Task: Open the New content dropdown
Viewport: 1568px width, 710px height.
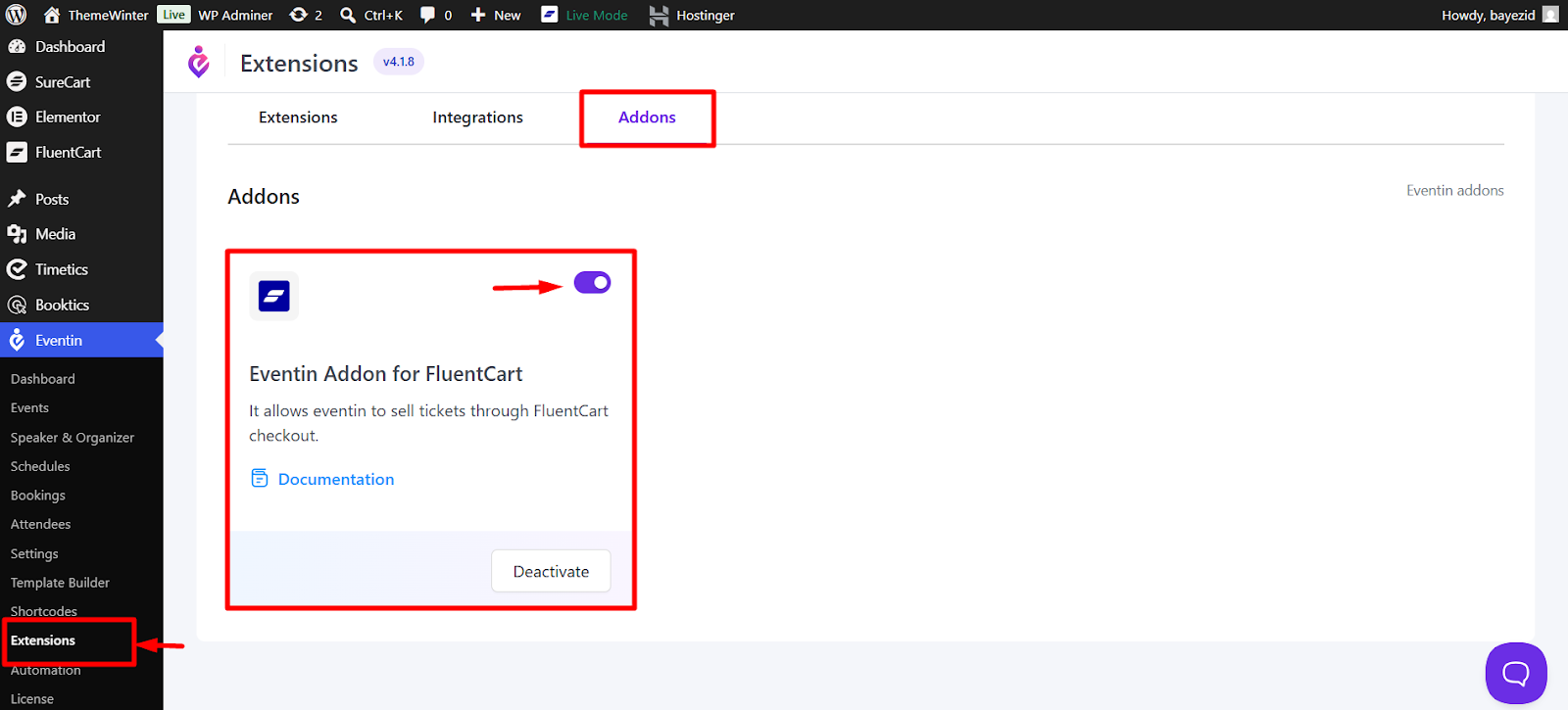Action: click(496, 15)
